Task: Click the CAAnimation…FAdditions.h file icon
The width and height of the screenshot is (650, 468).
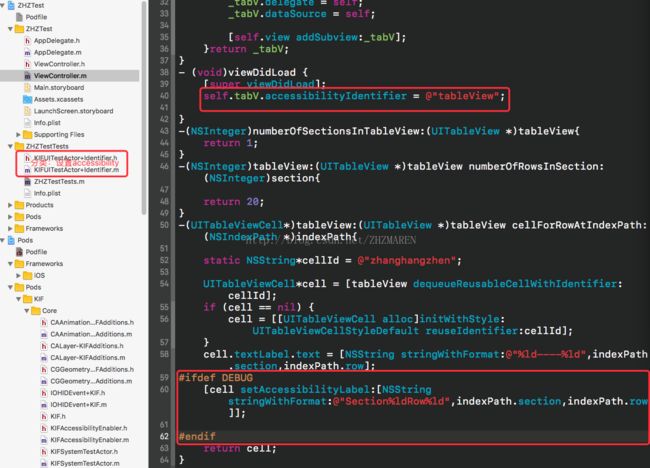Action: pos(44,323)
